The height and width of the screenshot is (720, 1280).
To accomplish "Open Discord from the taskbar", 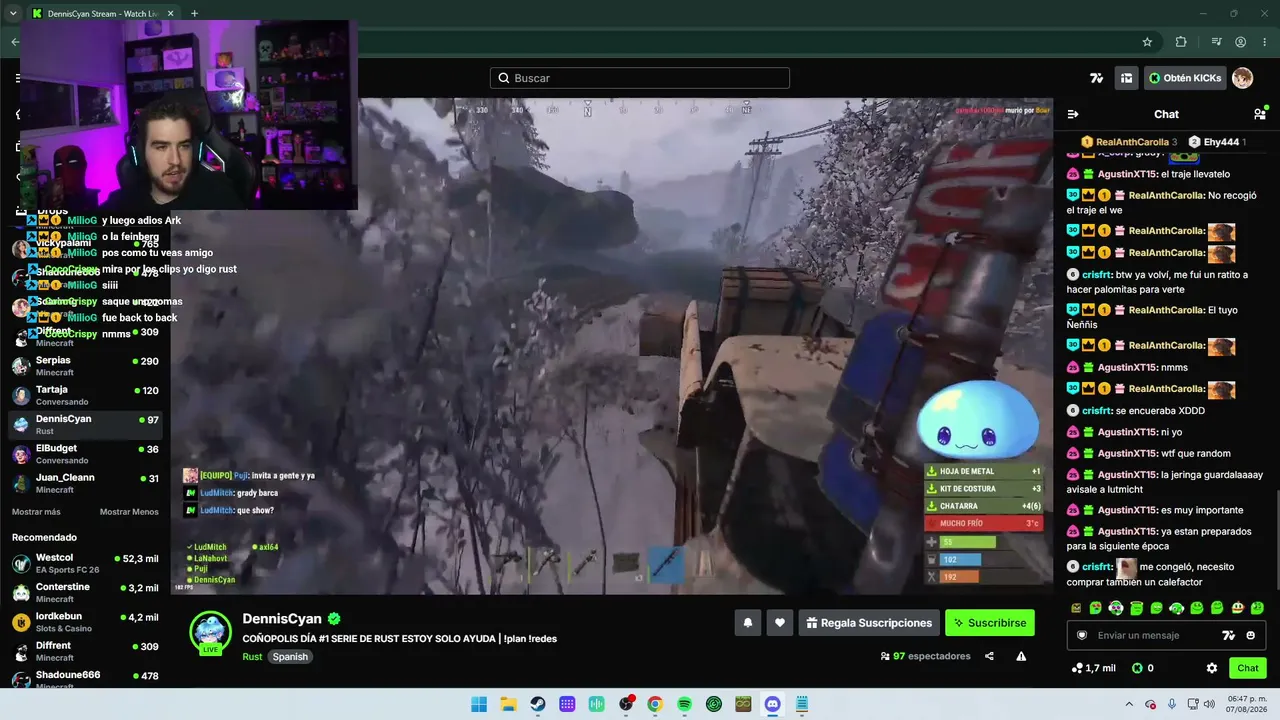I will point(772,704).
